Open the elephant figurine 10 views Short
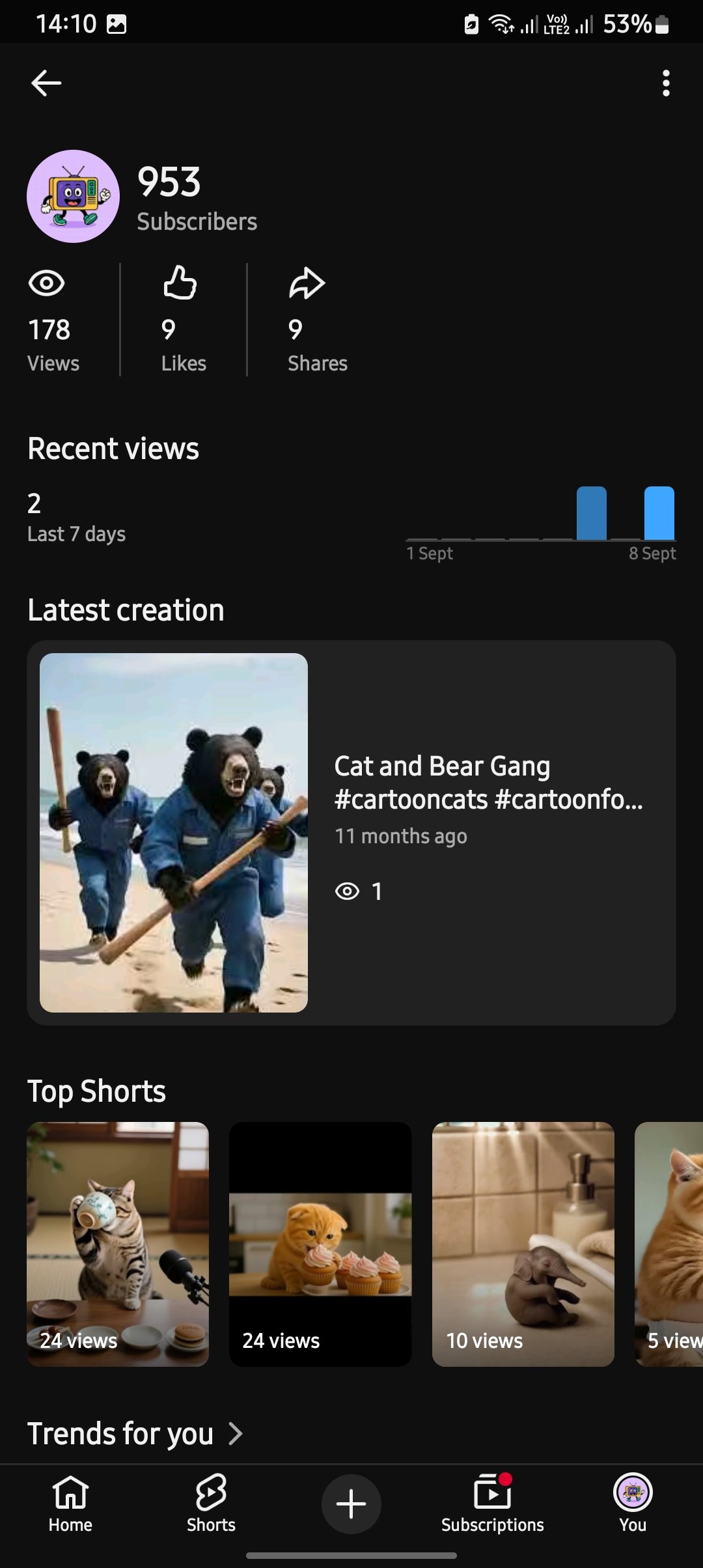 point(523,1244)
